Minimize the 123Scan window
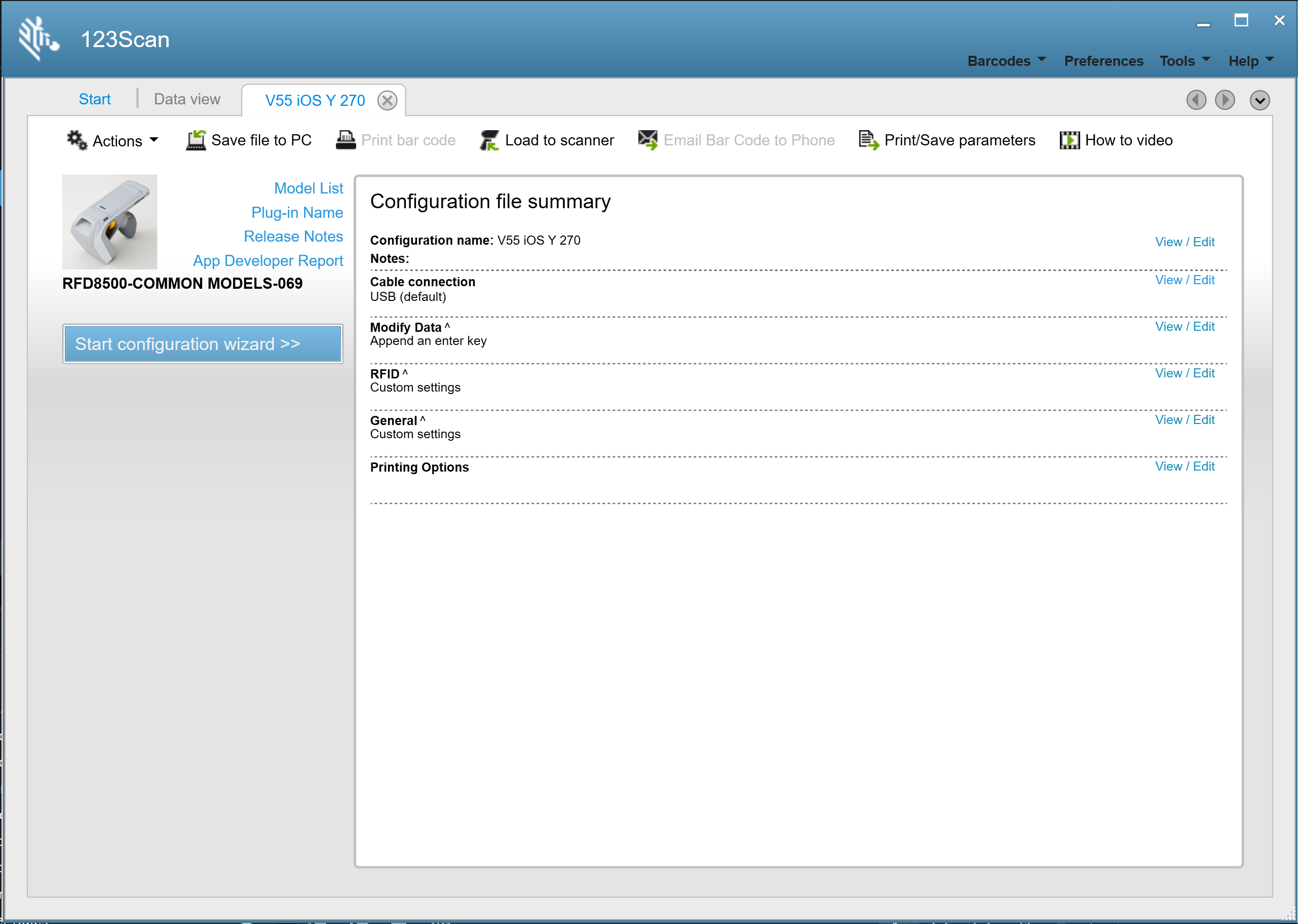Viewport: 1298px width, 924px height. [x=1203, y=24]
